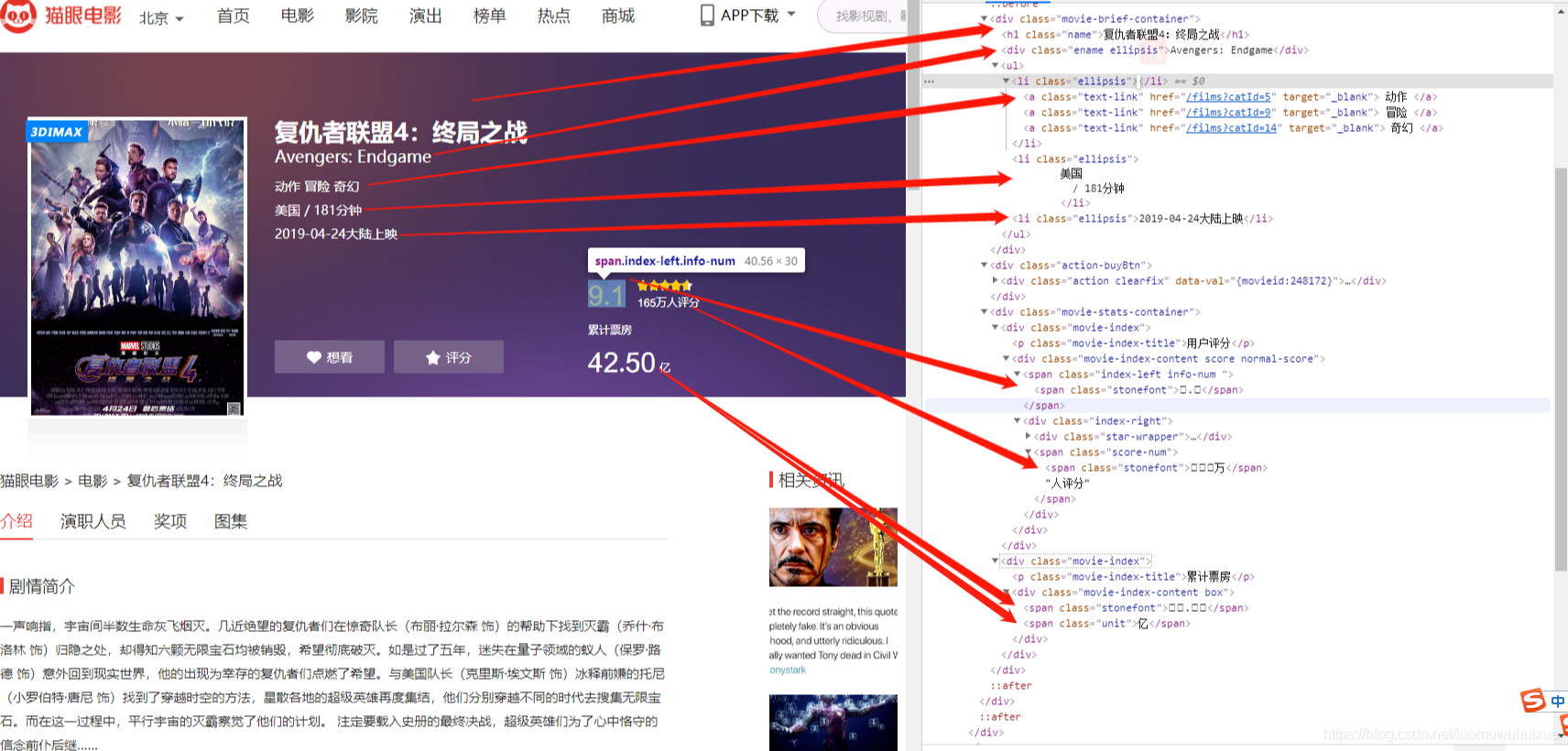The height and width of the screenshot is (751, 1568).
Task: Open the /films?catId=9 href link
Action: 1228,113
